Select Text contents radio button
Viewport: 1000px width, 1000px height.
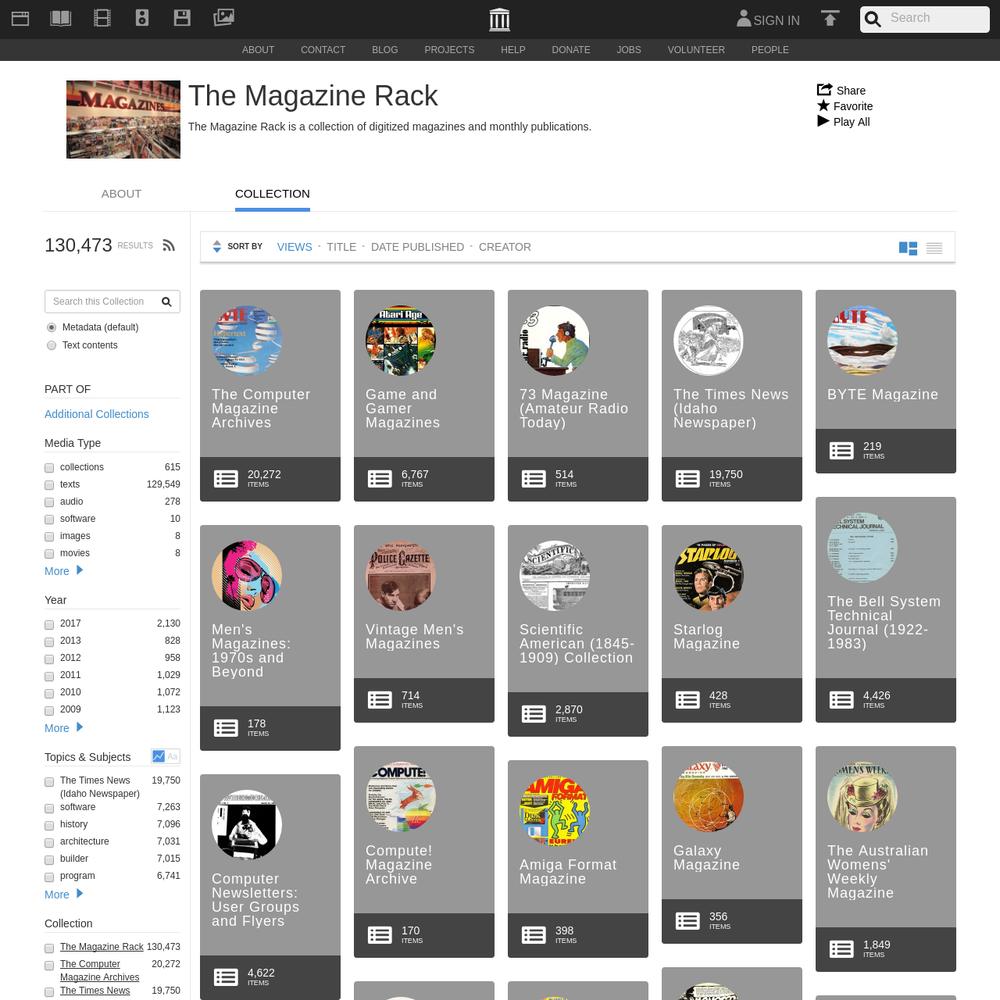[x=52, y=346]
